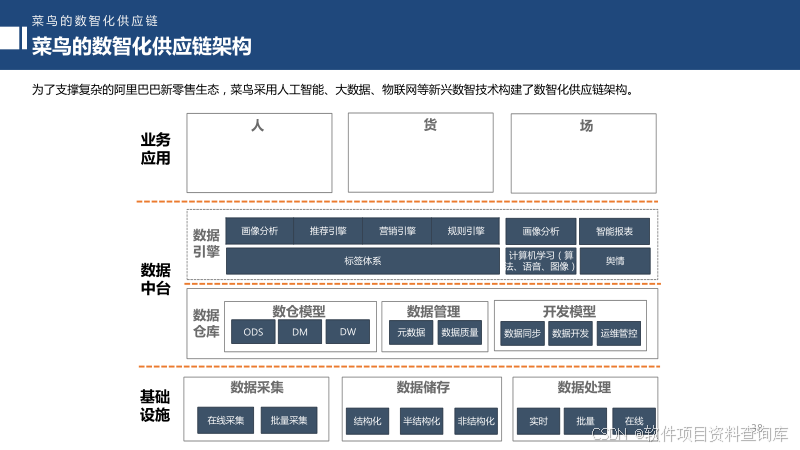Screen dimensions: 800x450
Task: Select the "数据开发" block
Action: click(570, 334)
